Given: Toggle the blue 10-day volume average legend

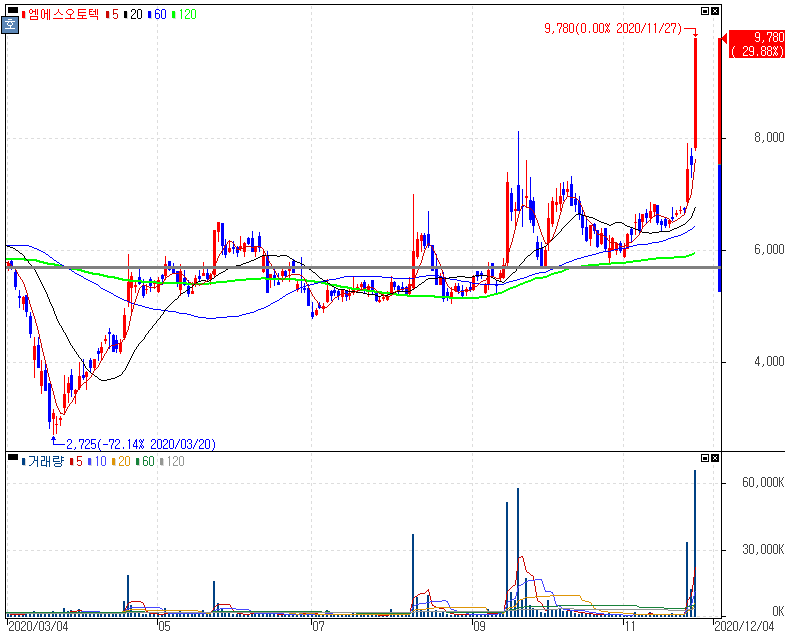Looking at the screenshot, I should pos(97,461).
